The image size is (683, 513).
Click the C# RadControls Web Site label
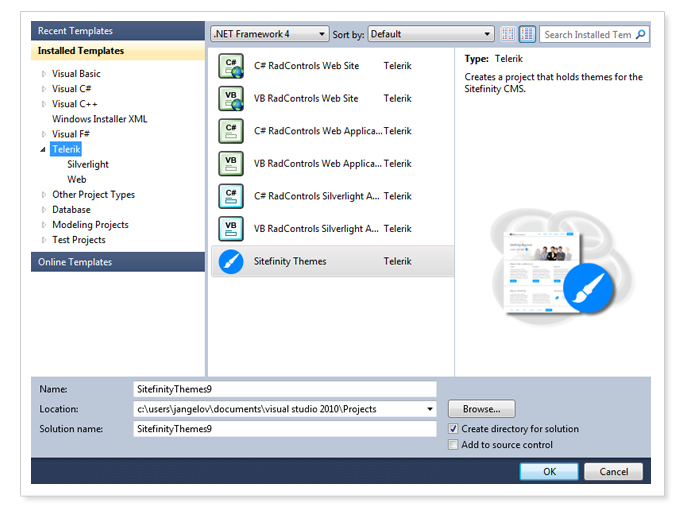(x=307, y=66)
